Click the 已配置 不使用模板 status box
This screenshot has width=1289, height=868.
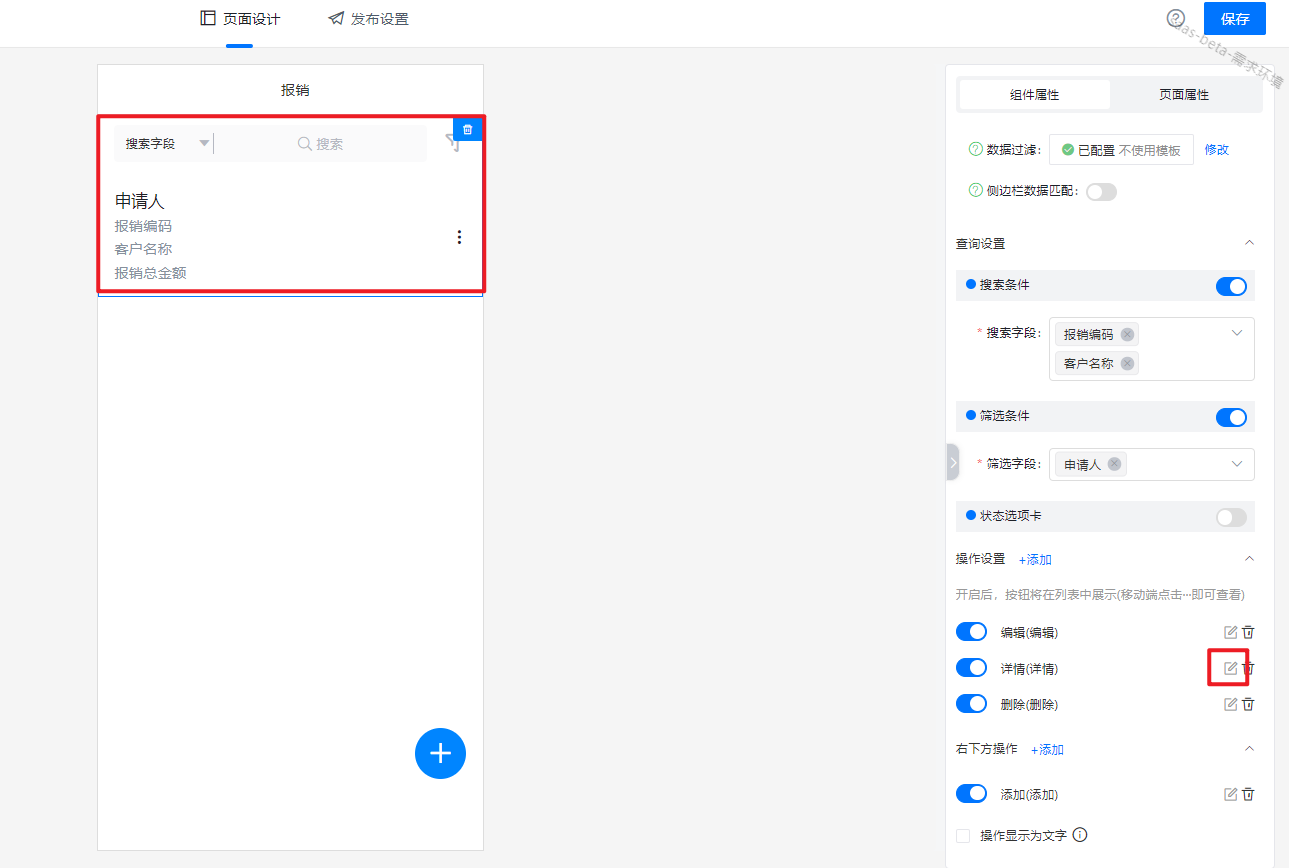1121,150
